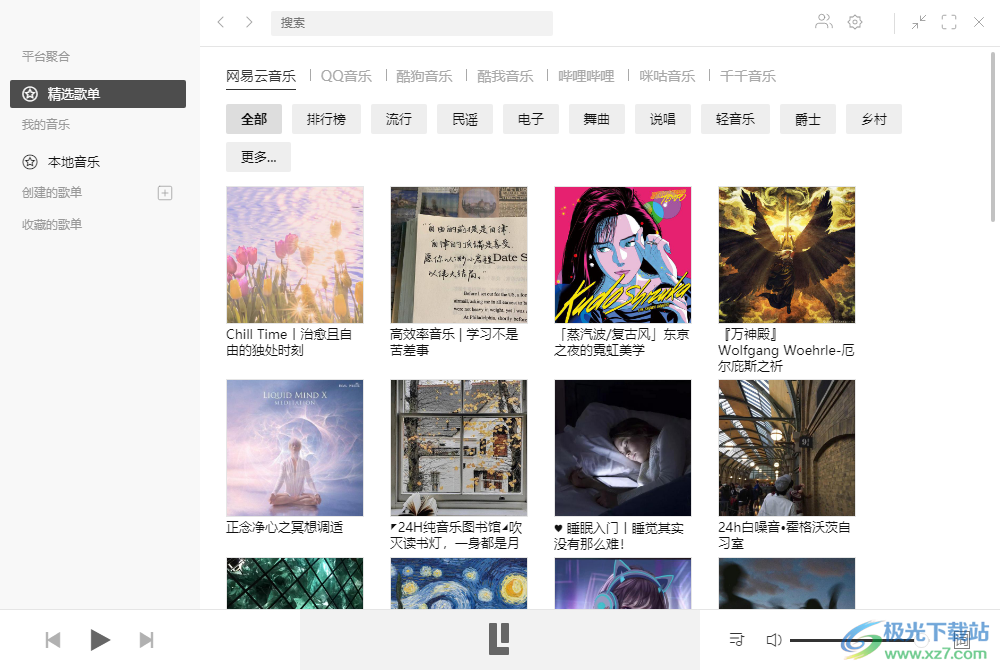Enter fullscreen with the expand icon

[949, 22]
